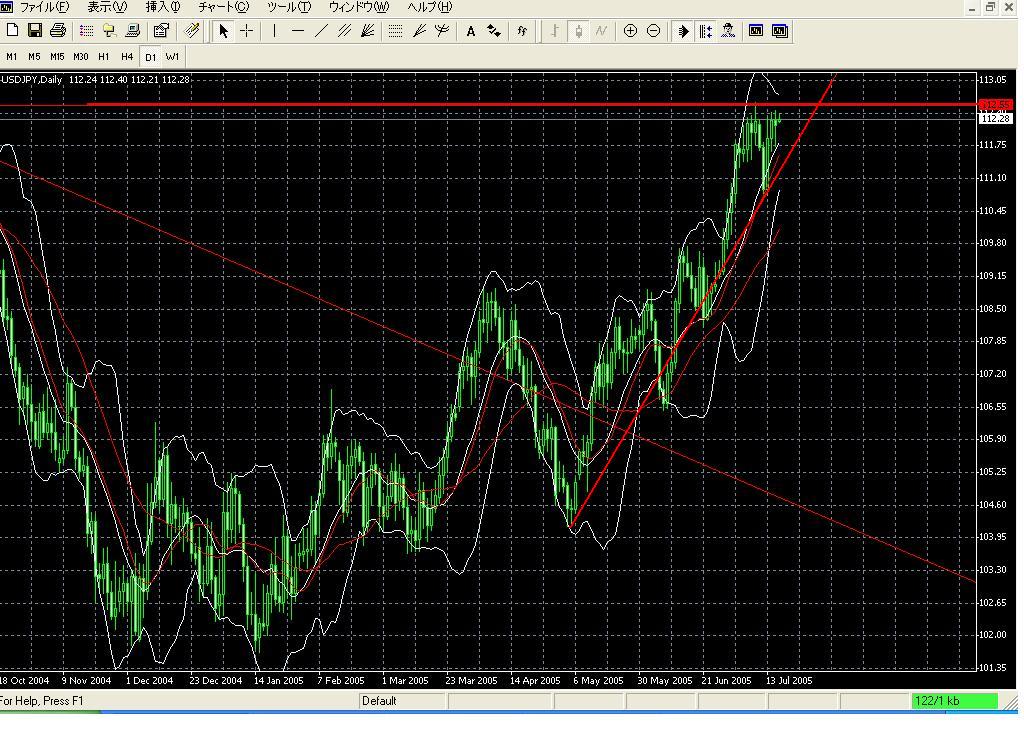1024x742 pixels.
Task: Select the crosshair tool
Action: pyautogui.click(x=245, y=31)
